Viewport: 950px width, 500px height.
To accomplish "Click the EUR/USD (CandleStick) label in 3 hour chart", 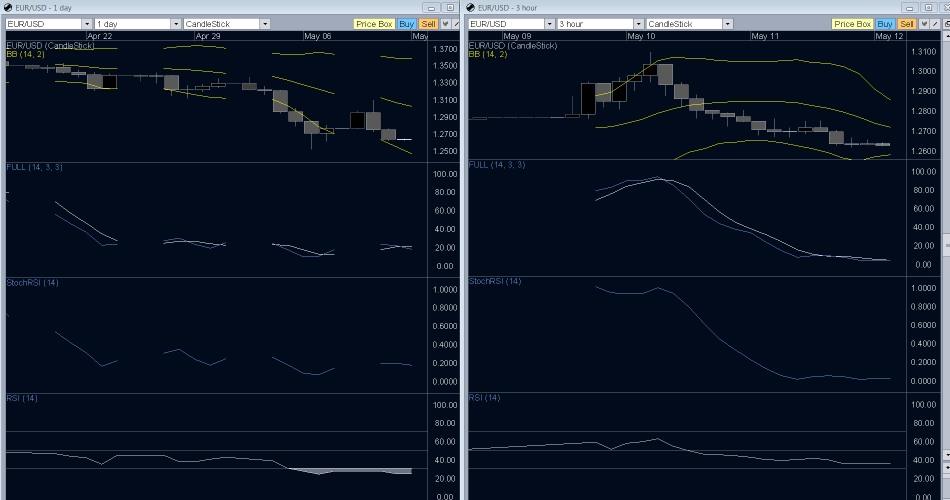I will point(513,45).
